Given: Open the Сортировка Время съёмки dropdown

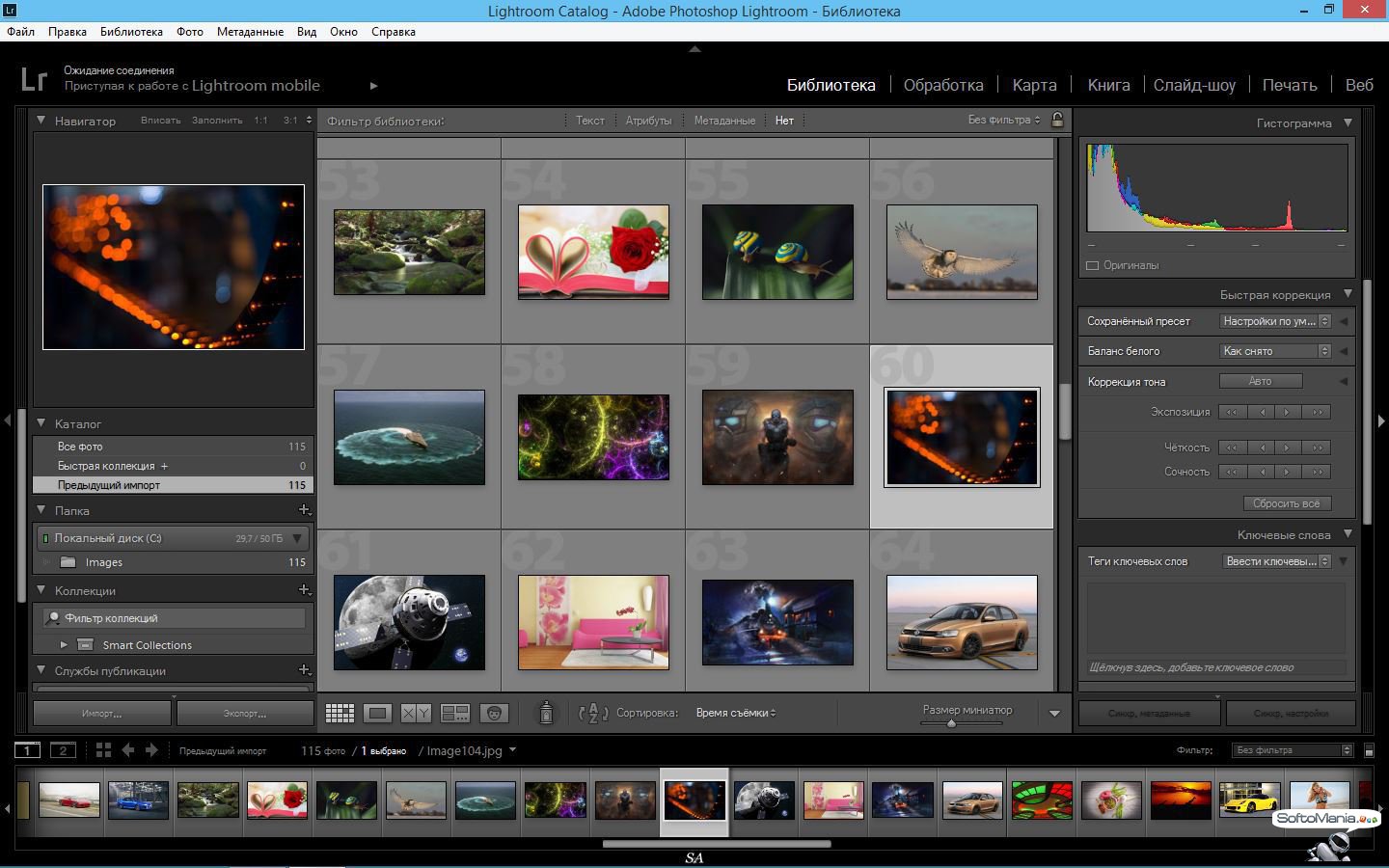Looking at the screenshot, I should pos(736,713).
